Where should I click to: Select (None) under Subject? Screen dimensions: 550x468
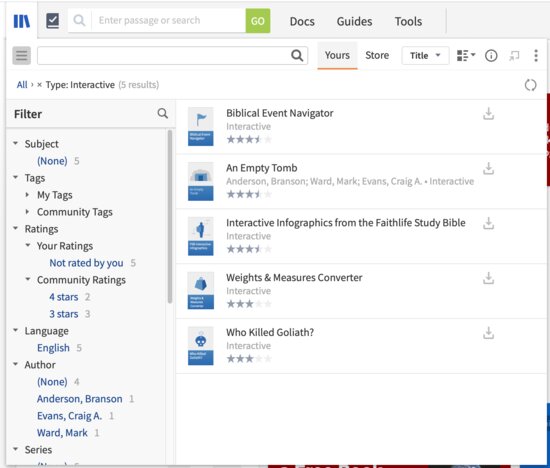pyautogui.click(x=52, y=161)
